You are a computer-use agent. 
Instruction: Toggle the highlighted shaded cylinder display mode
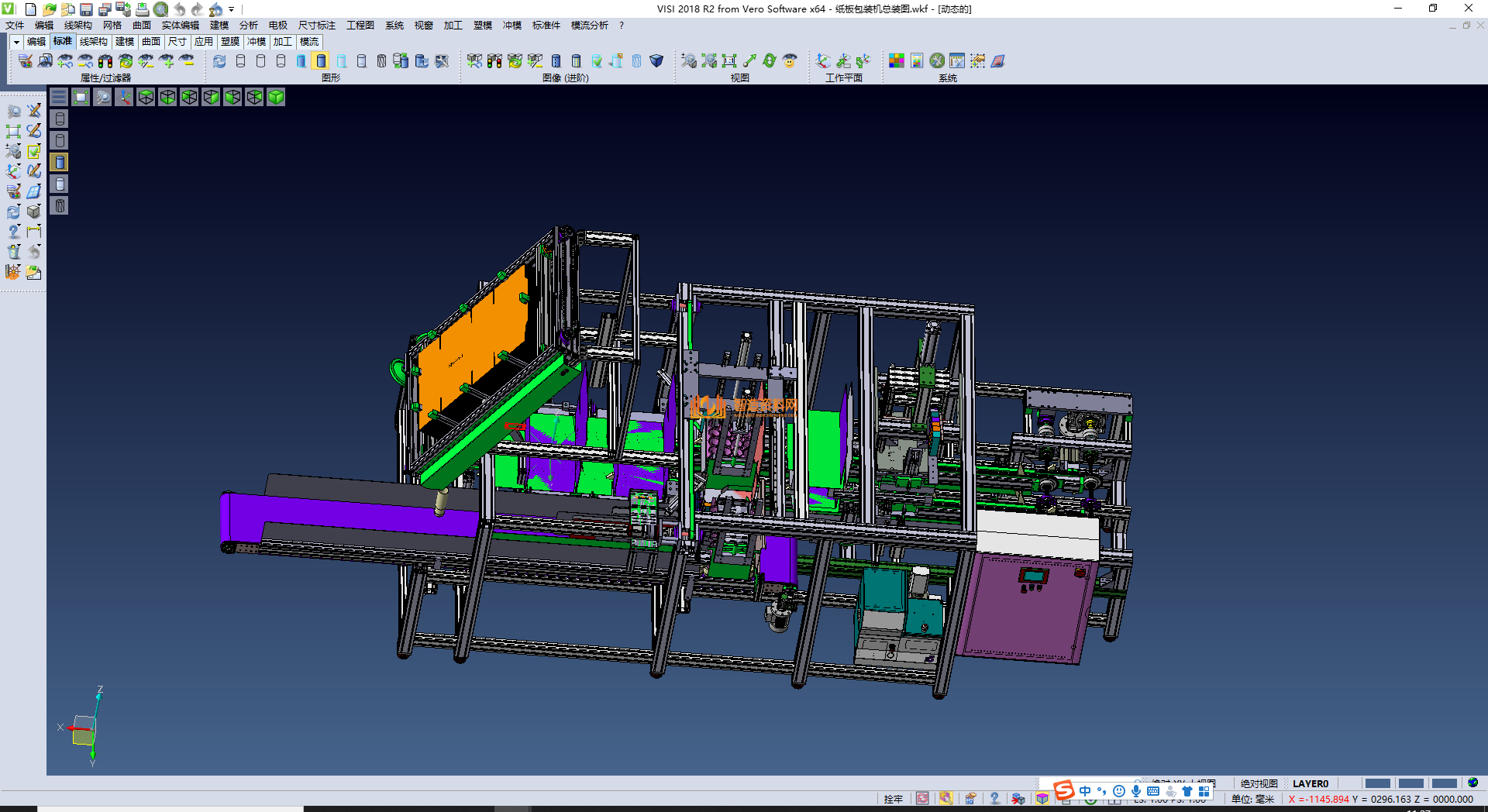click(x=321, y=60)
